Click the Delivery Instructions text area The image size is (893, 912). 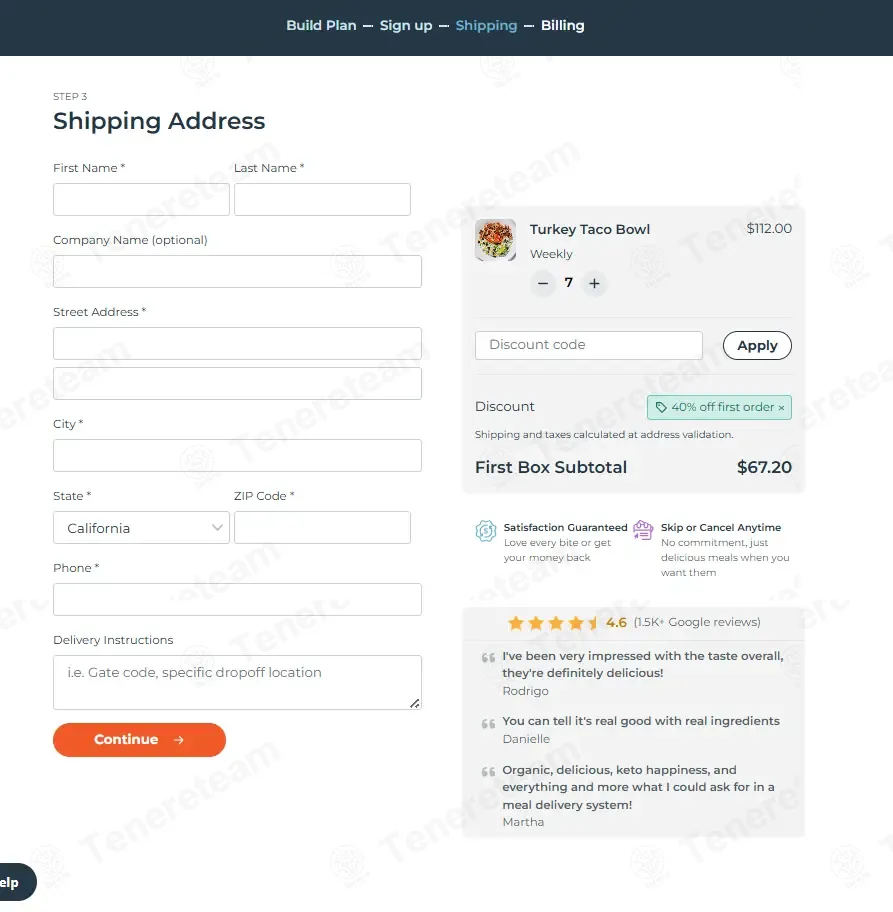(x=237, y=682)
